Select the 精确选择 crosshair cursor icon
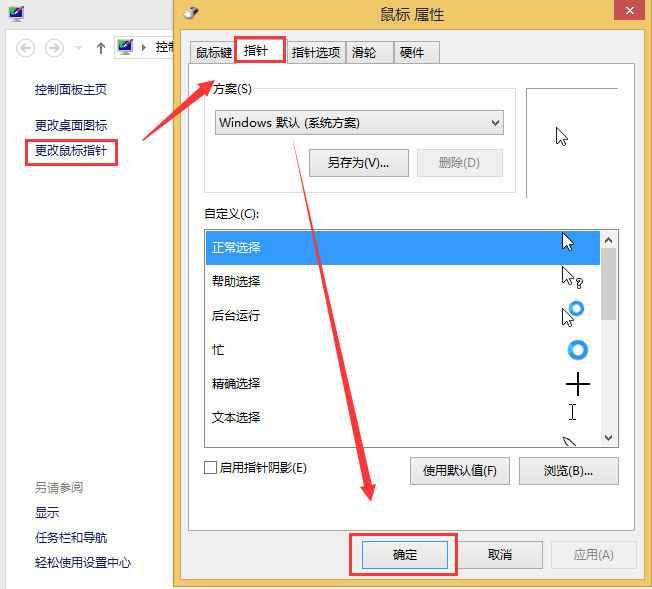 tap(578, 384)
